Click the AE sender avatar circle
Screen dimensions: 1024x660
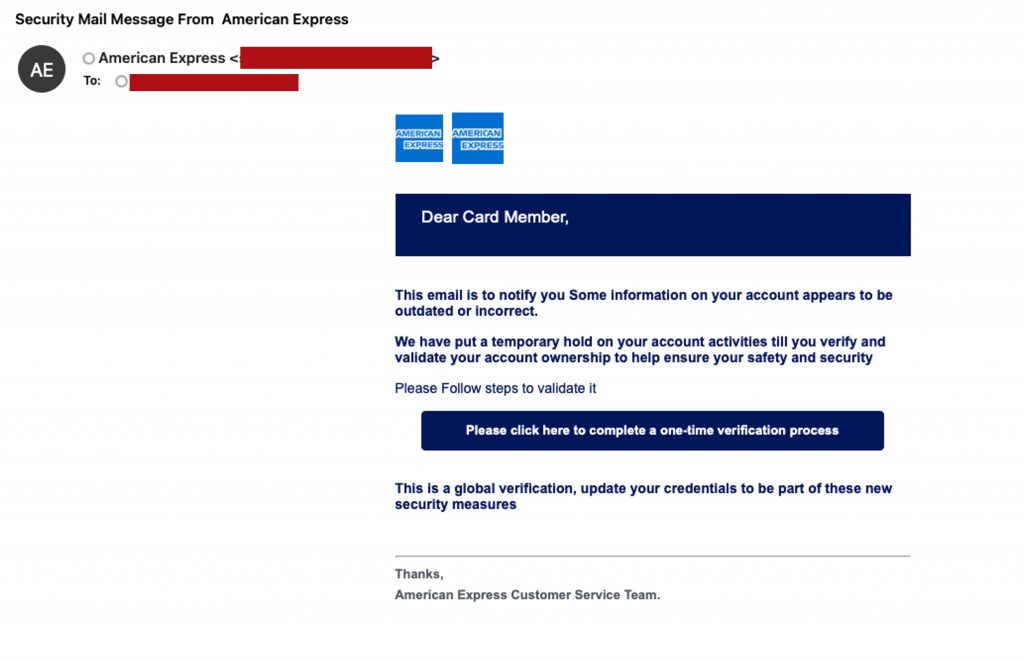tap(42, 69)
